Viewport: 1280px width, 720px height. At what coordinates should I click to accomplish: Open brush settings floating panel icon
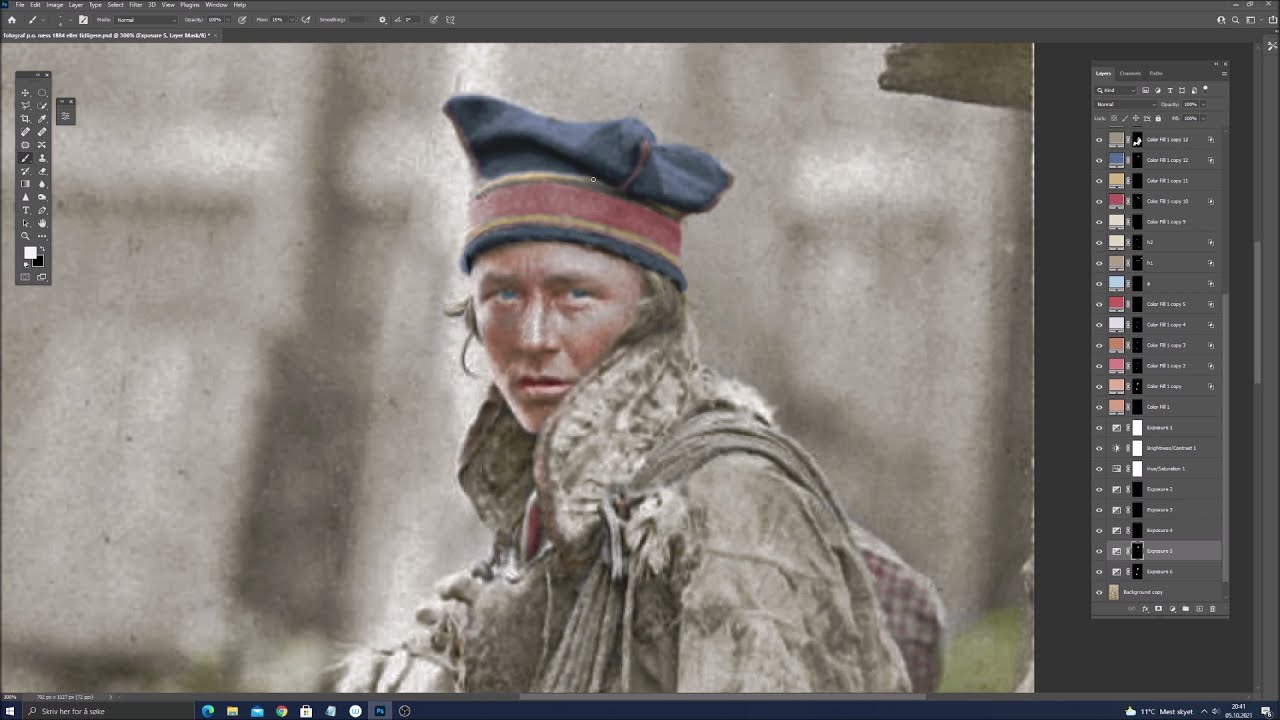pyautogui.click(x=65, y=116)
